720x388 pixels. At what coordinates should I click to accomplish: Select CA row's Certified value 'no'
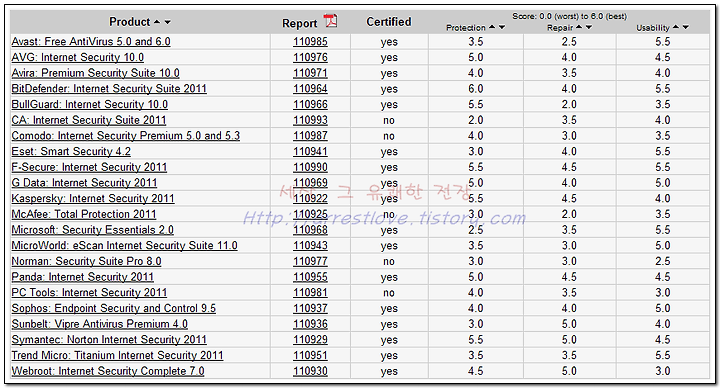[389, 120]
